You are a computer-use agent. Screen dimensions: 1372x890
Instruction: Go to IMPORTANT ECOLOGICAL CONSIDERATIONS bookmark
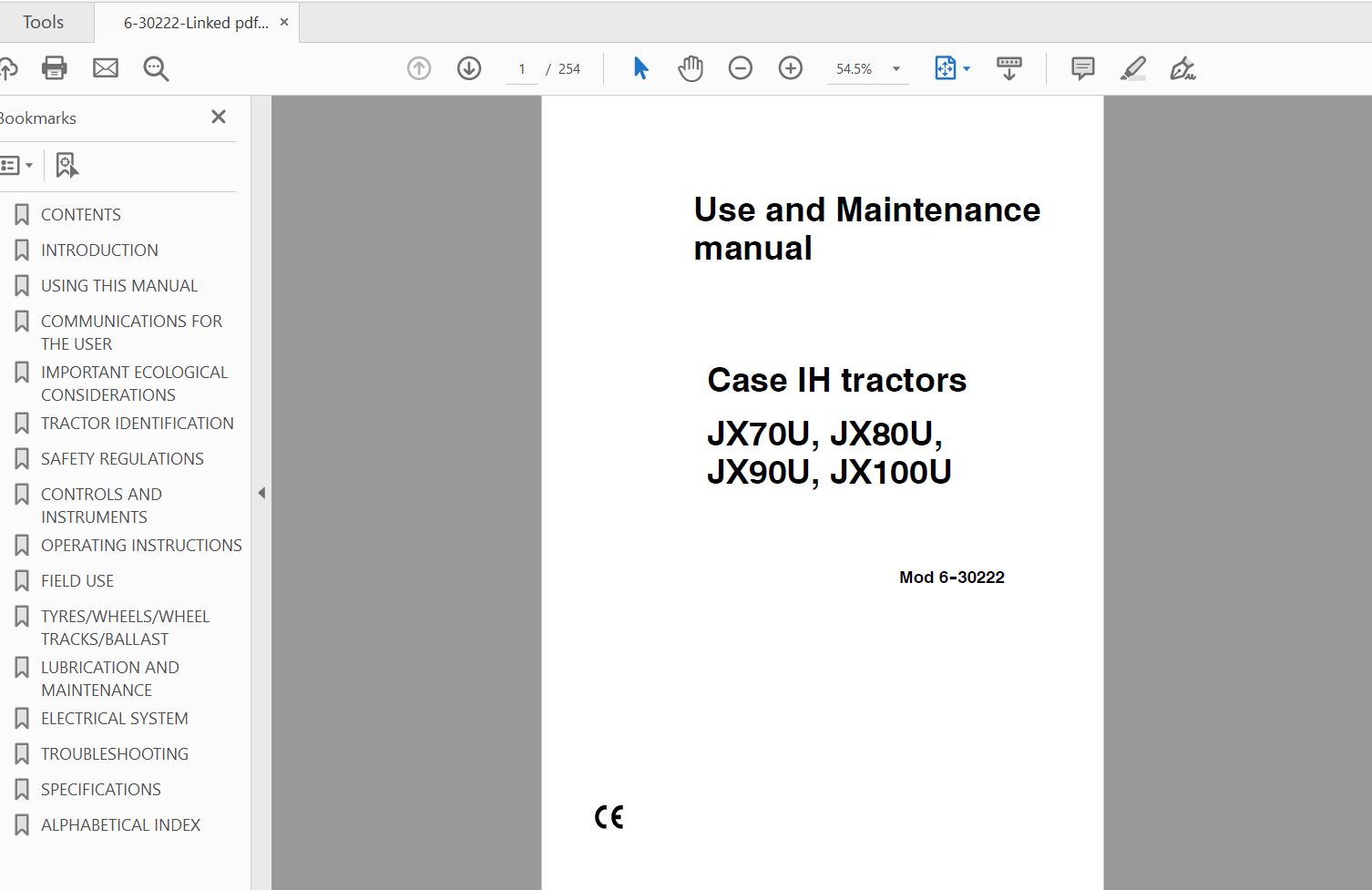134,384
